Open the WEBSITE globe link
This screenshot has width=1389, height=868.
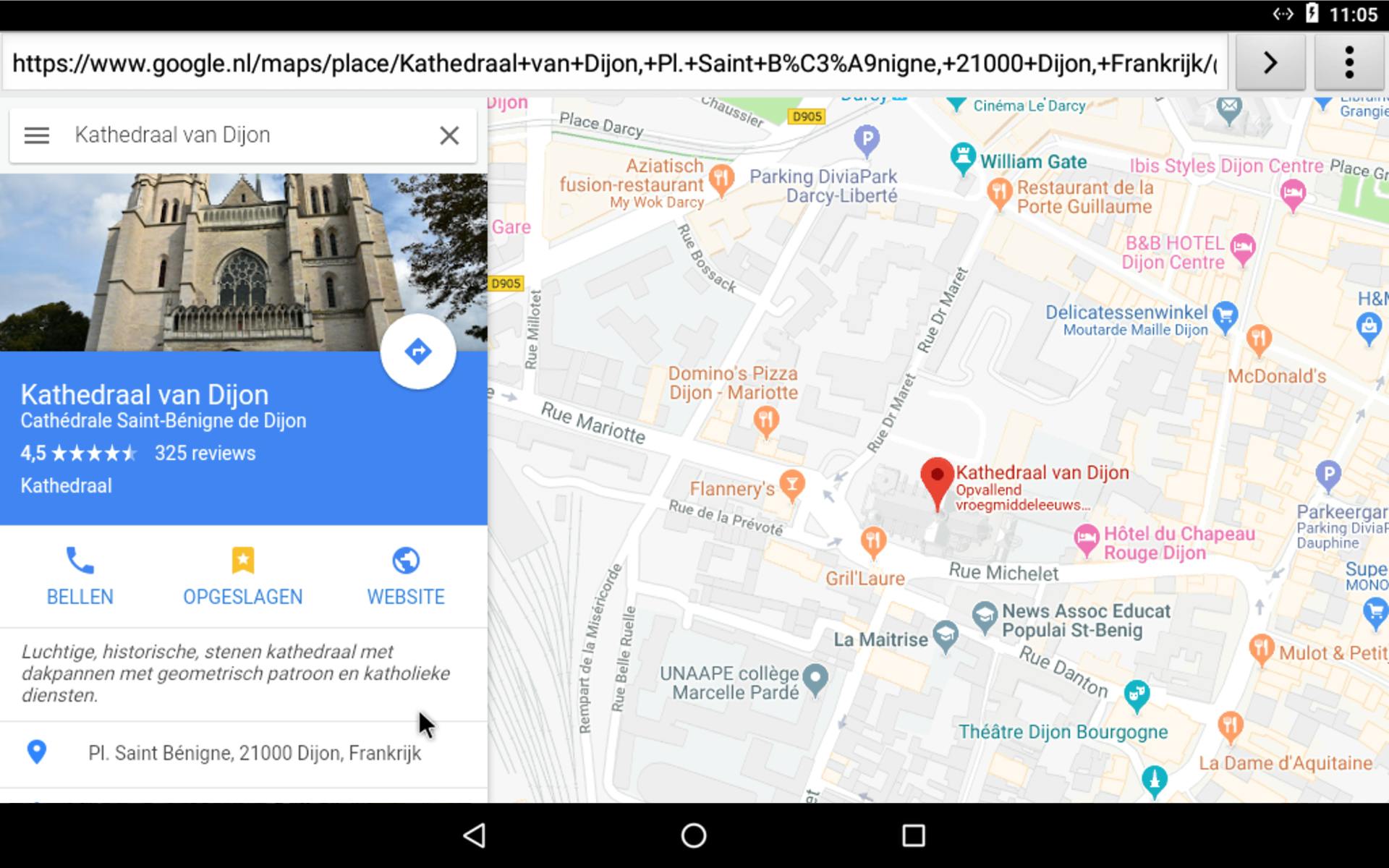click(x=406, y=561)
